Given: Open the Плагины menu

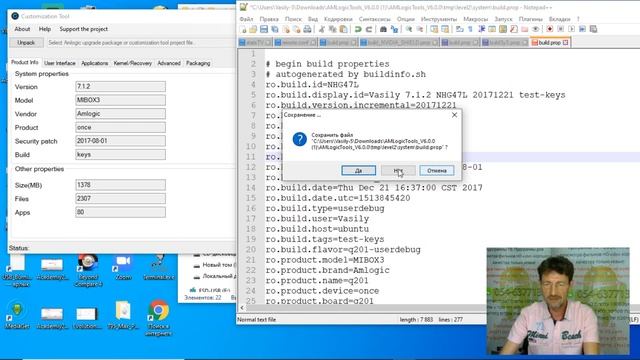Looking at the screenshot, I should [530, 19].
